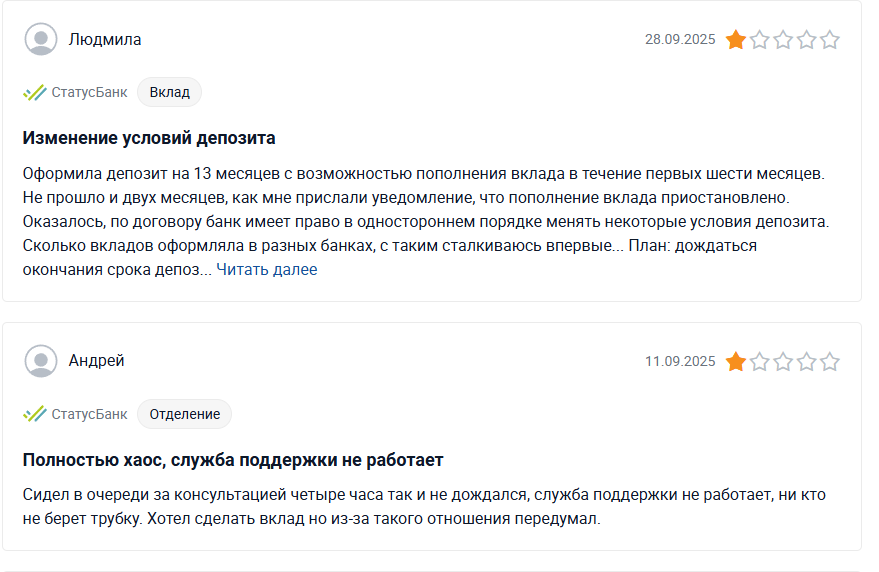This screenshot has height=572, width=879.
Task: Click СтатусБанк logo in Андрей's review
Action: [x=35, y=414]
